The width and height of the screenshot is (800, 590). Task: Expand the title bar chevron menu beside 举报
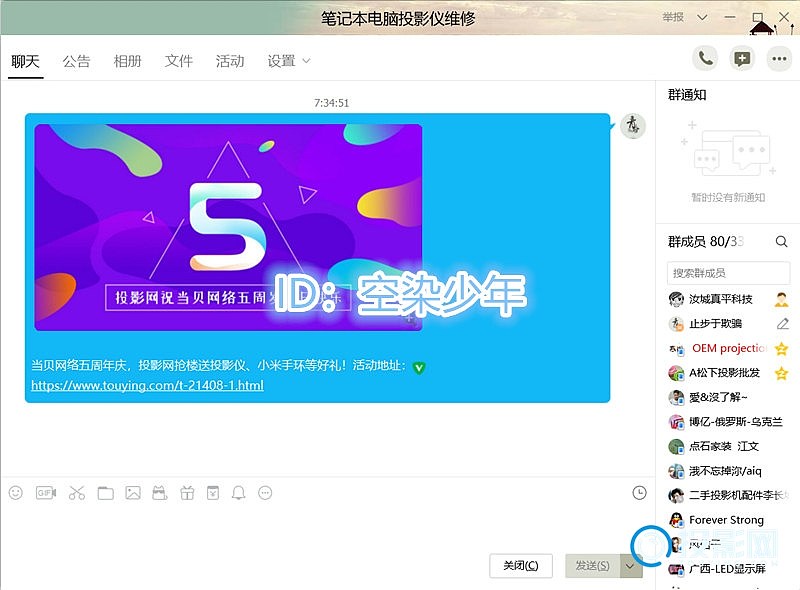(x=702, y=17)
